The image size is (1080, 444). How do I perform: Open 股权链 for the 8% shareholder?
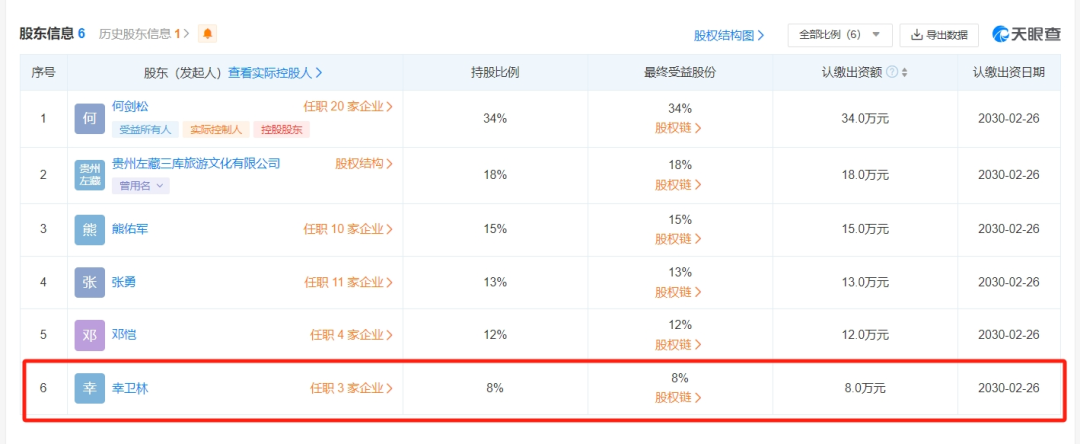point(679,397)
